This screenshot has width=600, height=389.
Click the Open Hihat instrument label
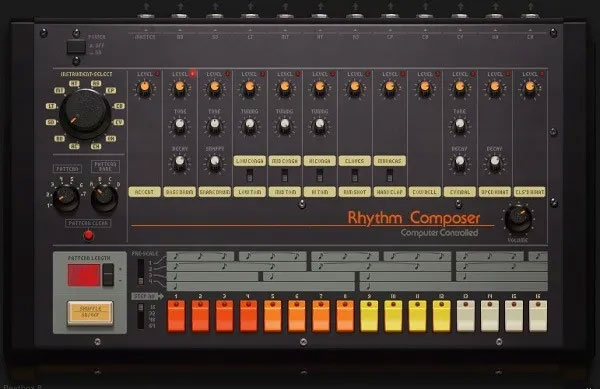point(495,192)
